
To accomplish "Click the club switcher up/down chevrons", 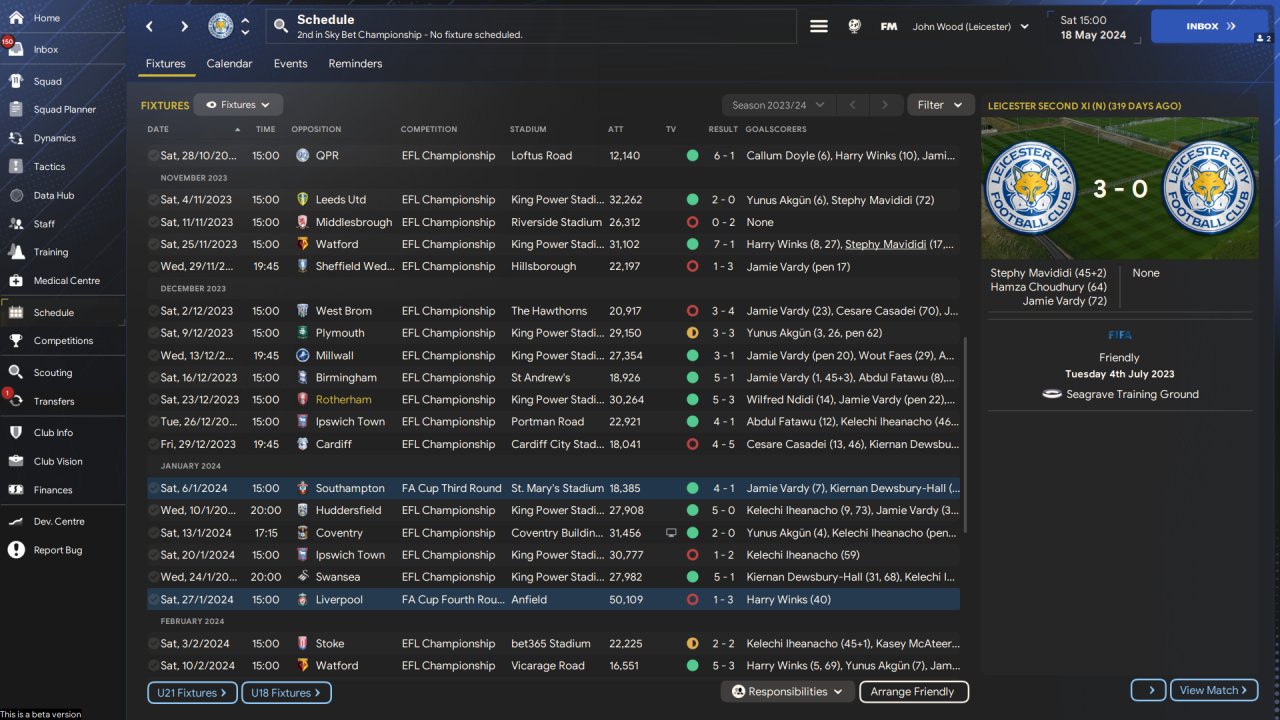I will [x=246, y=26].
